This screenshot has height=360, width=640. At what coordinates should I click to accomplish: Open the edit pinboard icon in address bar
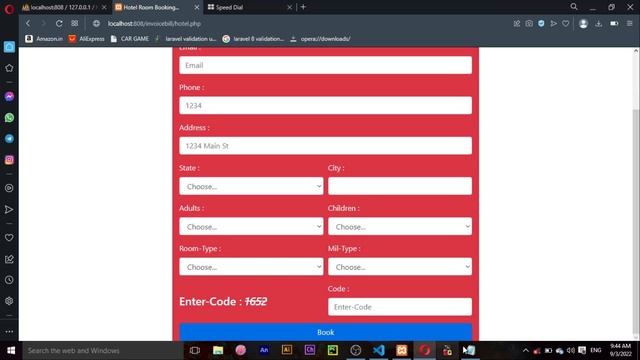point(517,24)
